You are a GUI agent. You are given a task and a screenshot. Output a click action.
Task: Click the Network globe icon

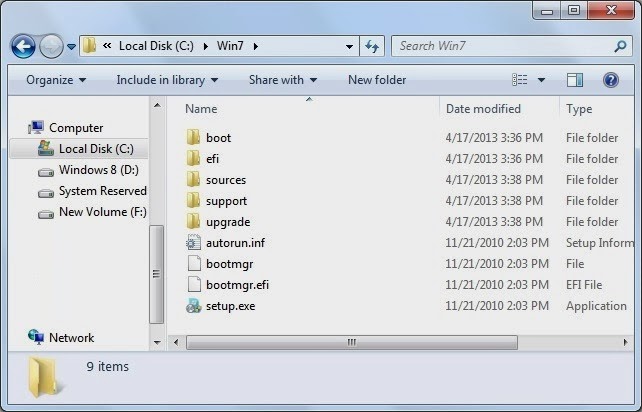tap(36, 337)
